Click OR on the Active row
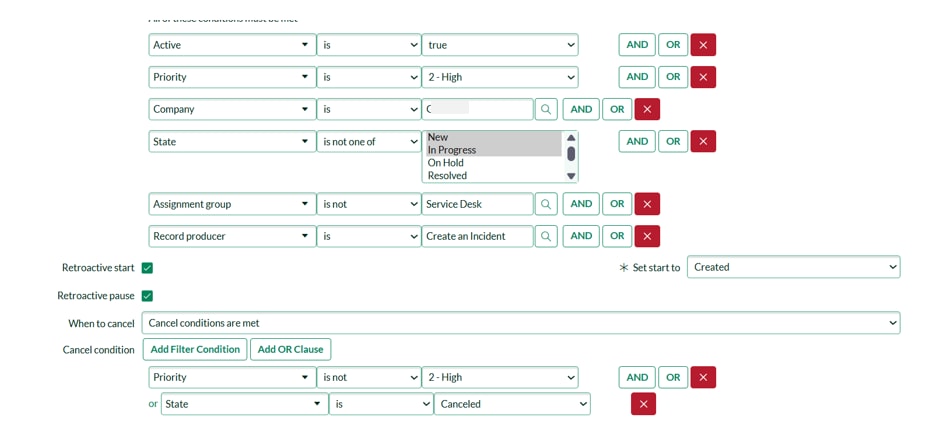 pos(673,45)
